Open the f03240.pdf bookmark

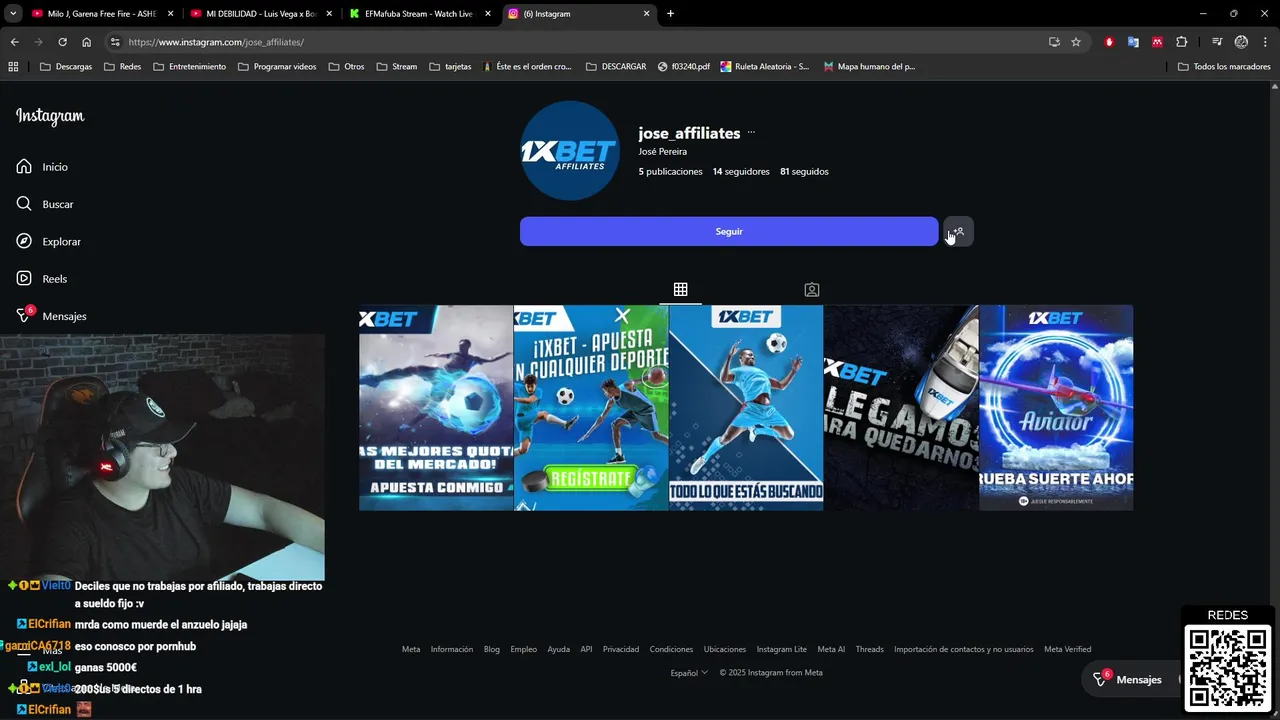coord(684,67)
